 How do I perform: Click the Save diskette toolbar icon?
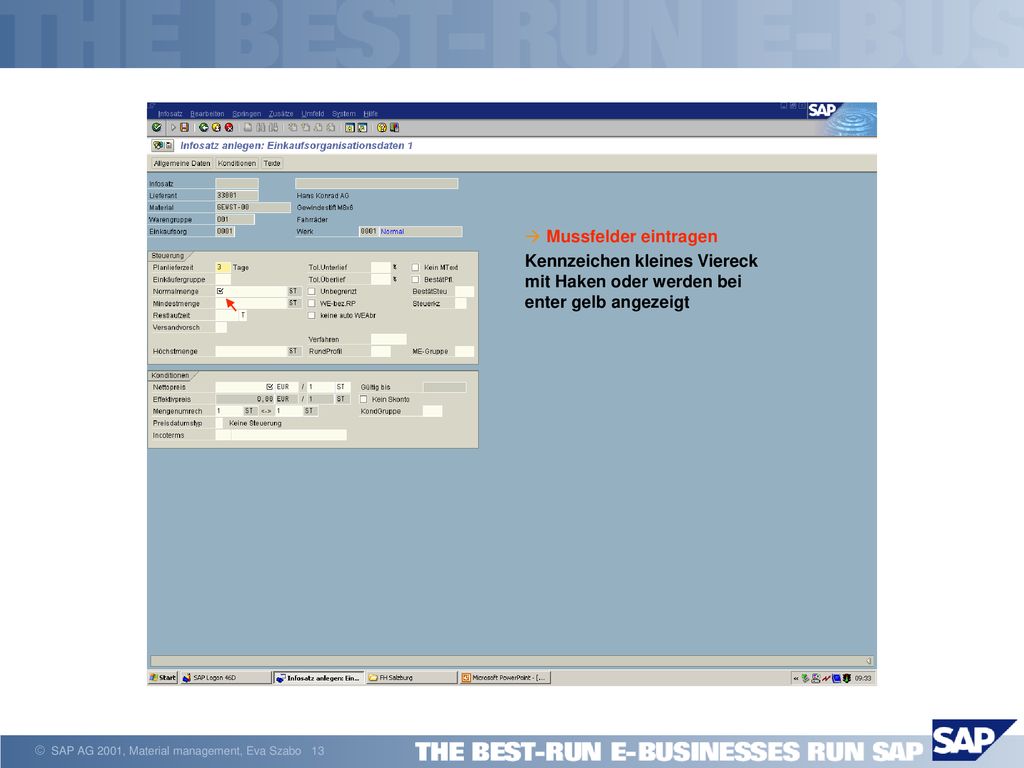[x=185, y=127]
